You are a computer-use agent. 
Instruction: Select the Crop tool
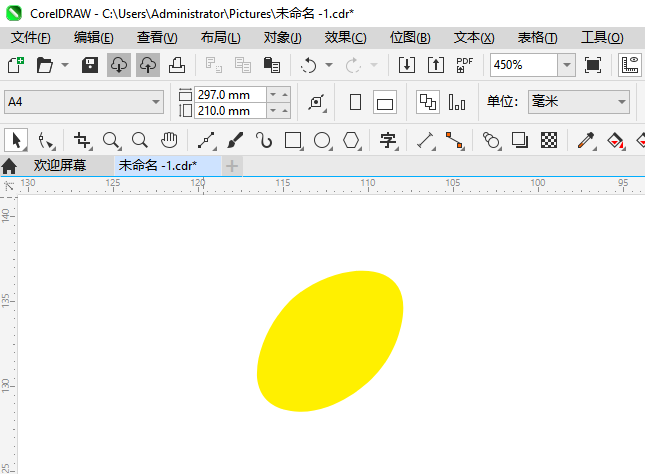(82, 140)
